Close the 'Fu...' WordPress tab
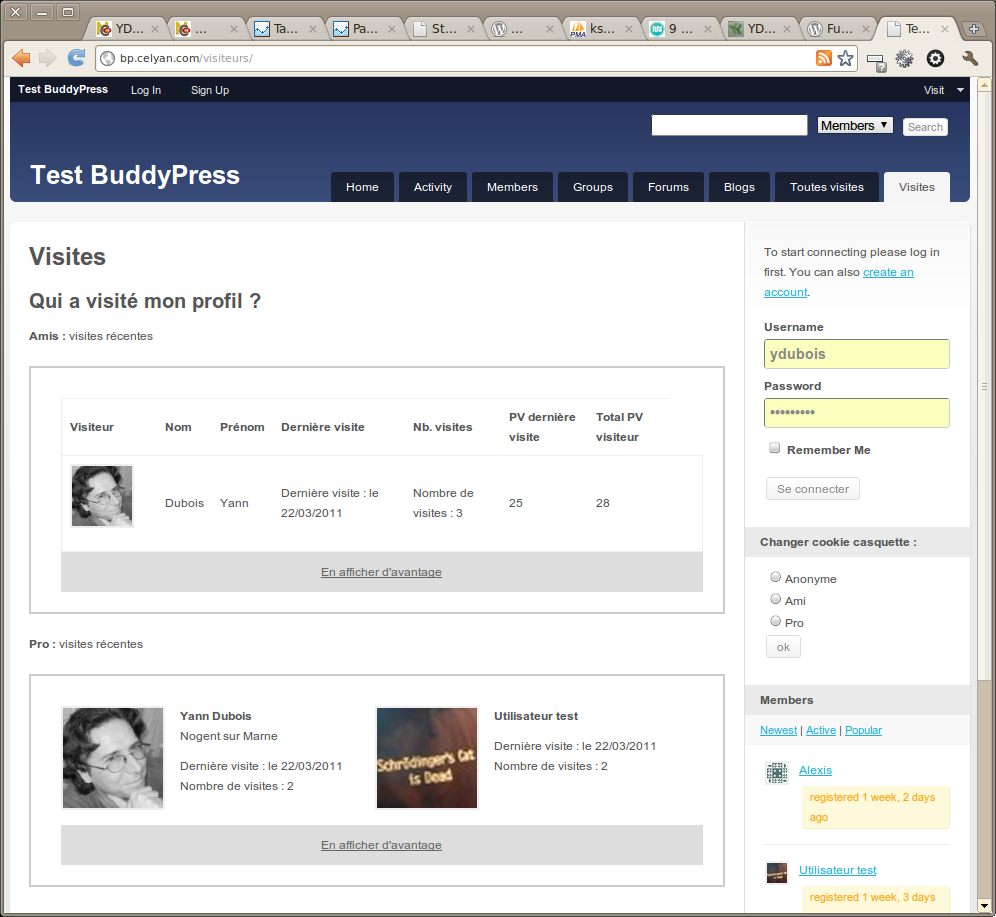 [866, 29]
